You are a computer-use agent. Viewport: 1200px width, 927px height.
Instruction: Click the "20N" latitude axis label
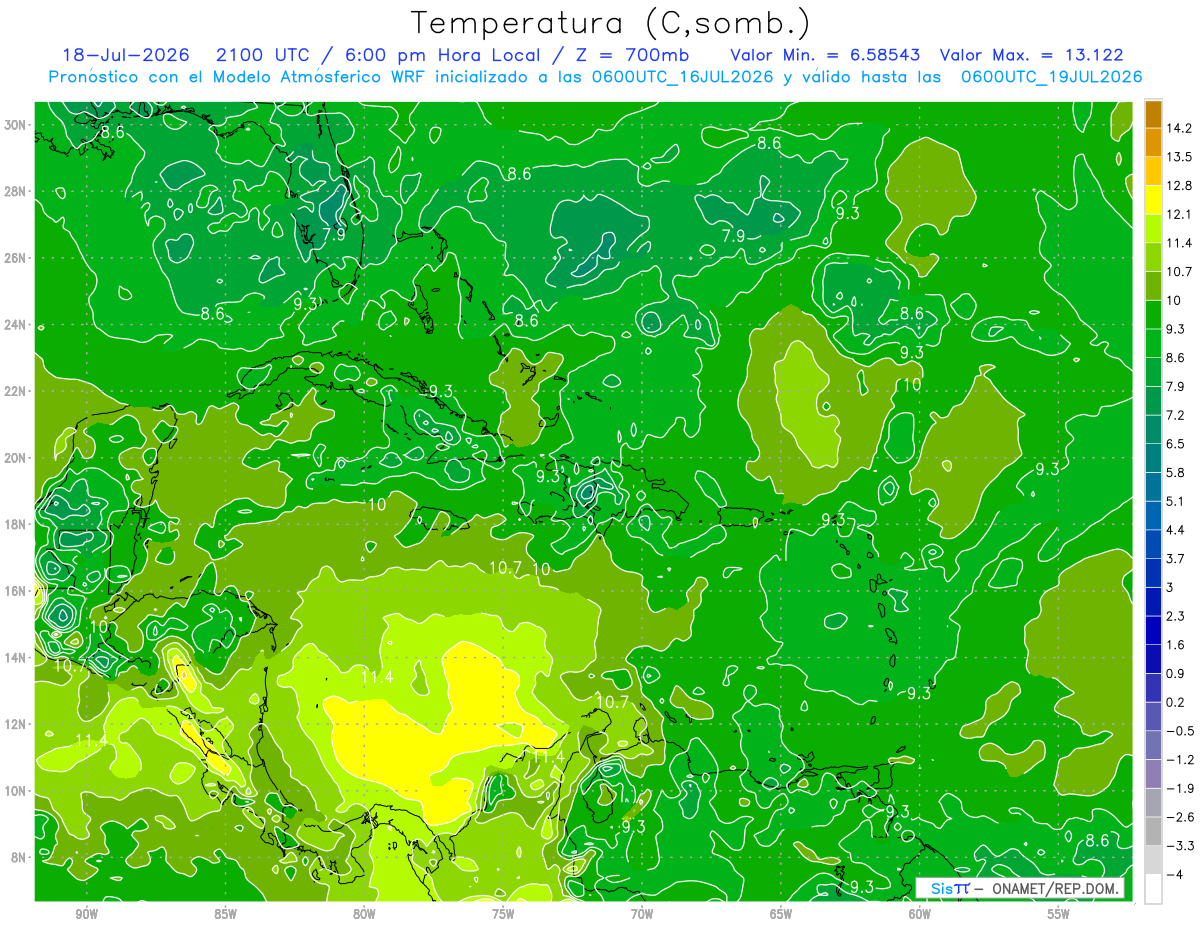tap(16, 458)
